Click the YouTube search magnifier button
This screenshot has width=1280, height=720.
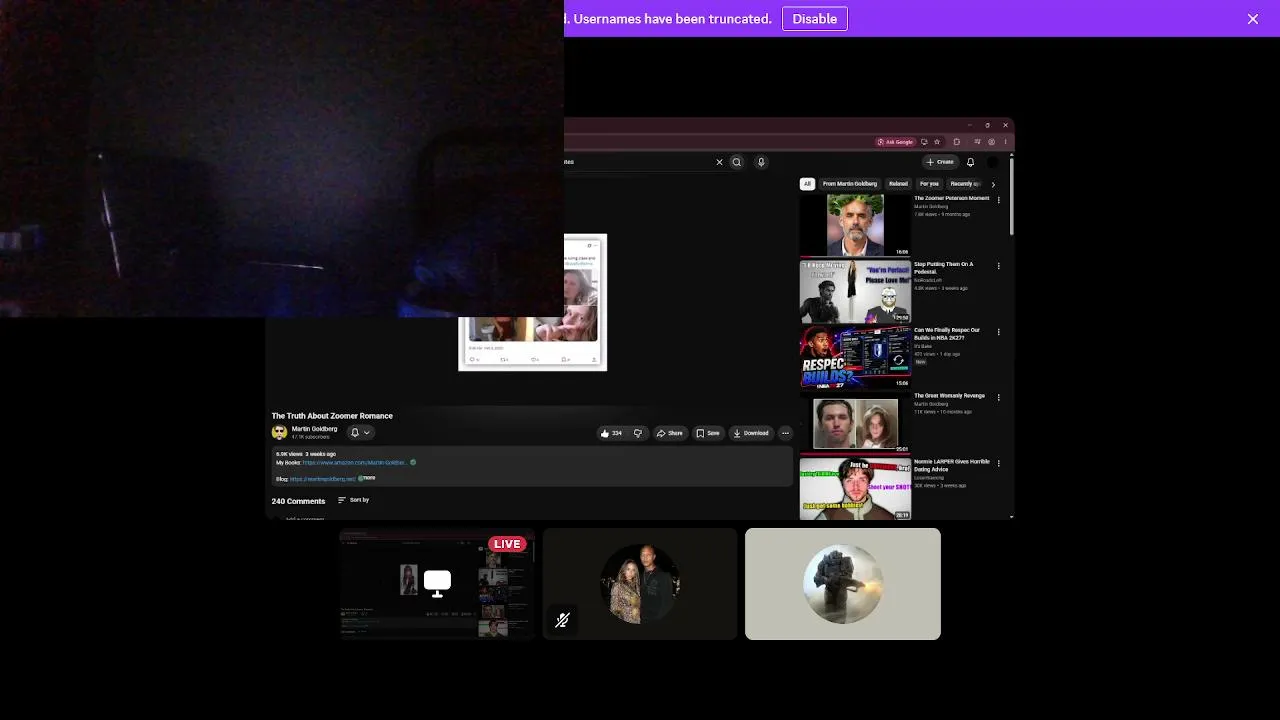[737, 162]
